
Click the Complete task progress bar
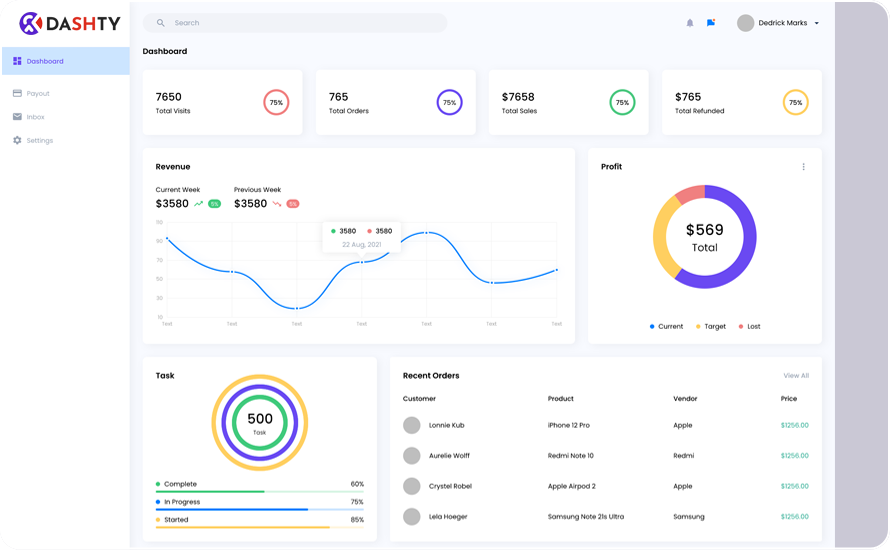[x=260, y=491]
